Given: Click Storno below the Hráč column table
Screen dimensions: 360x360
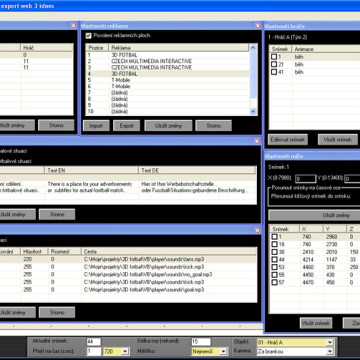Looking at the screenshot, I should (56, 125).
